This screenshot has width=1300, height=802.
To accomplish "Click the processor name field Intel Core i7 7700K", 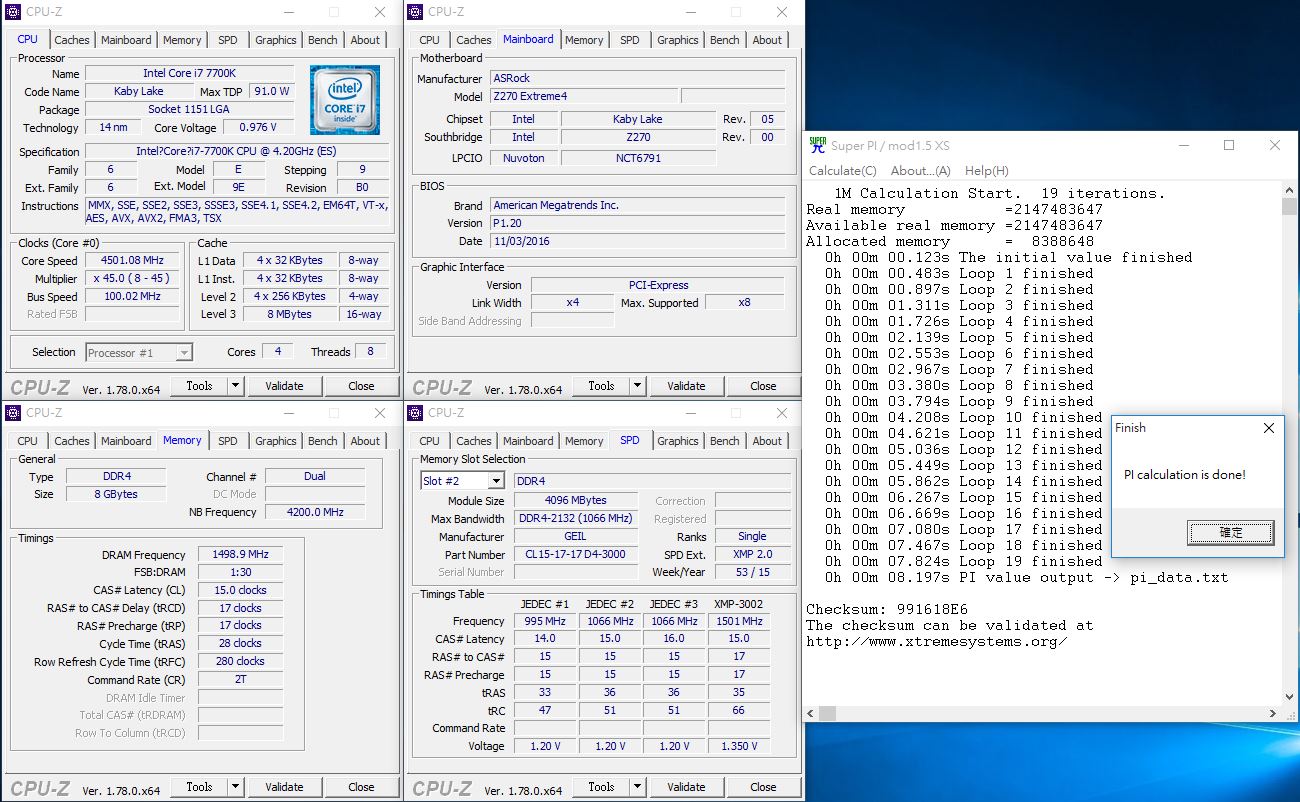I will pyautogui.click(x=190, y=73).
